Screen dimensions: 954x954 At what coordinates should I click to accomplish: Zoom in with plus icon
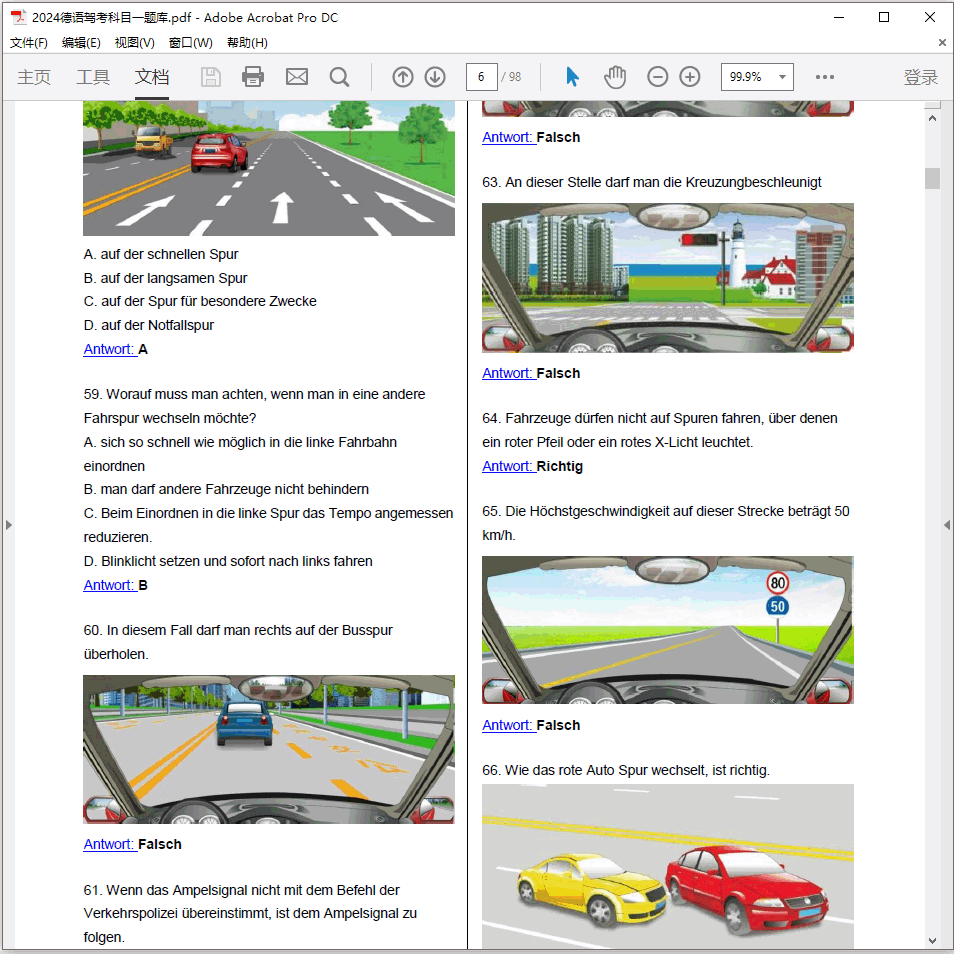(x=690, y=77)
